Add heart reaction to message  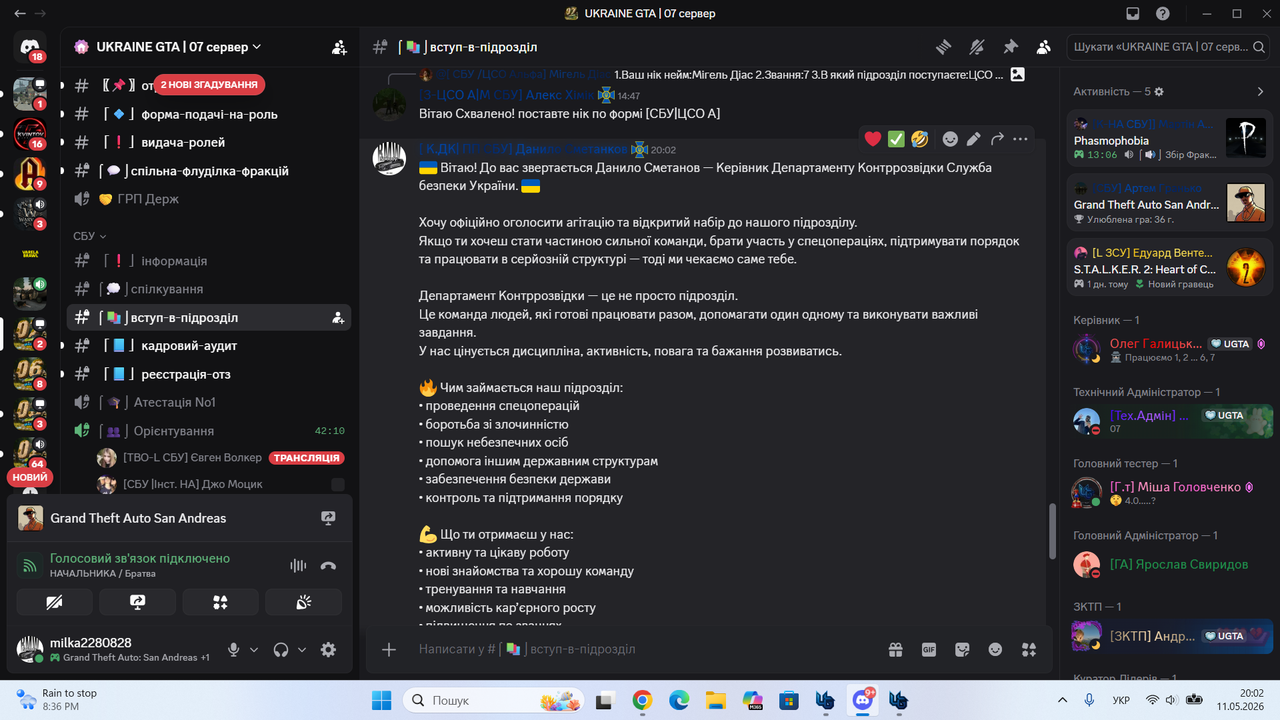[873, 139]
